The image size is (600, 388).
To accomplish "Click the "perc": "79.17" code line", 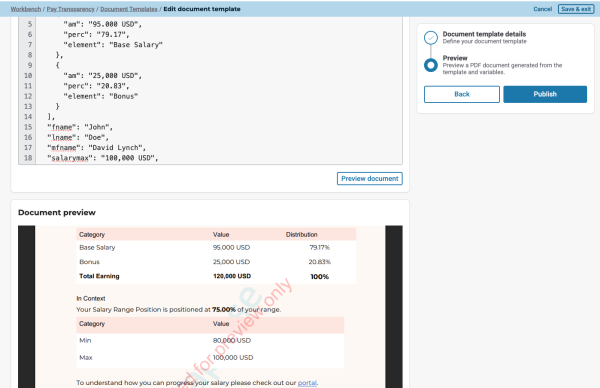I will 96,34.
